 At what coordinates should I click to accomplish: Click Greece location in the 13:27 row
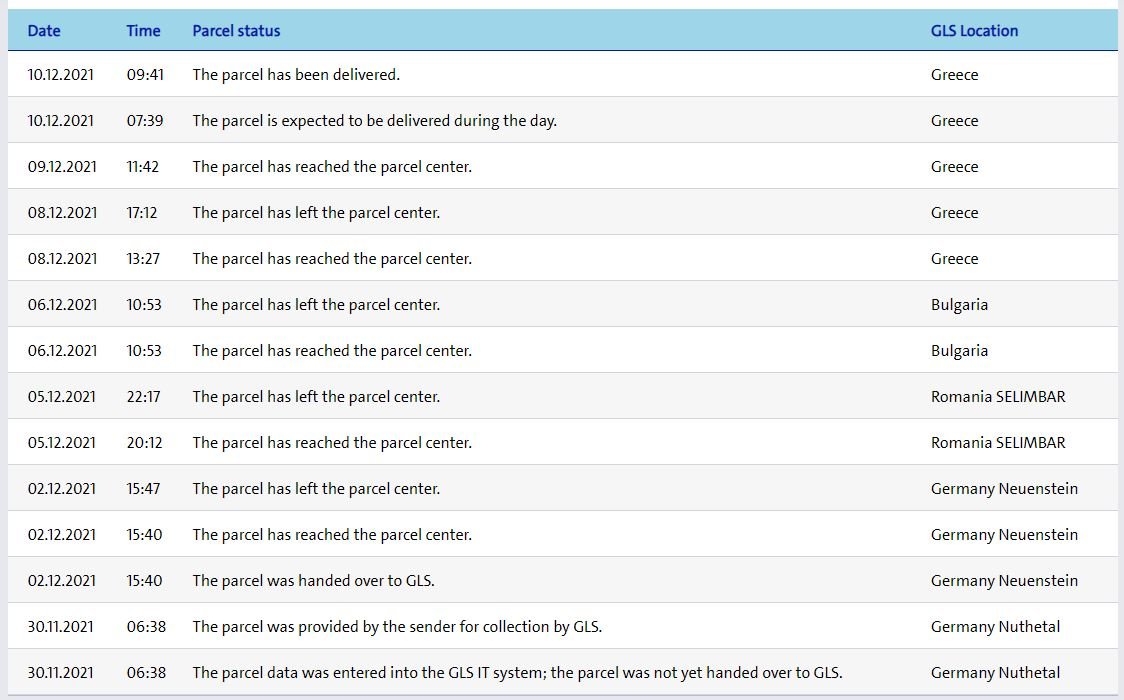click(x=954, y=259)
